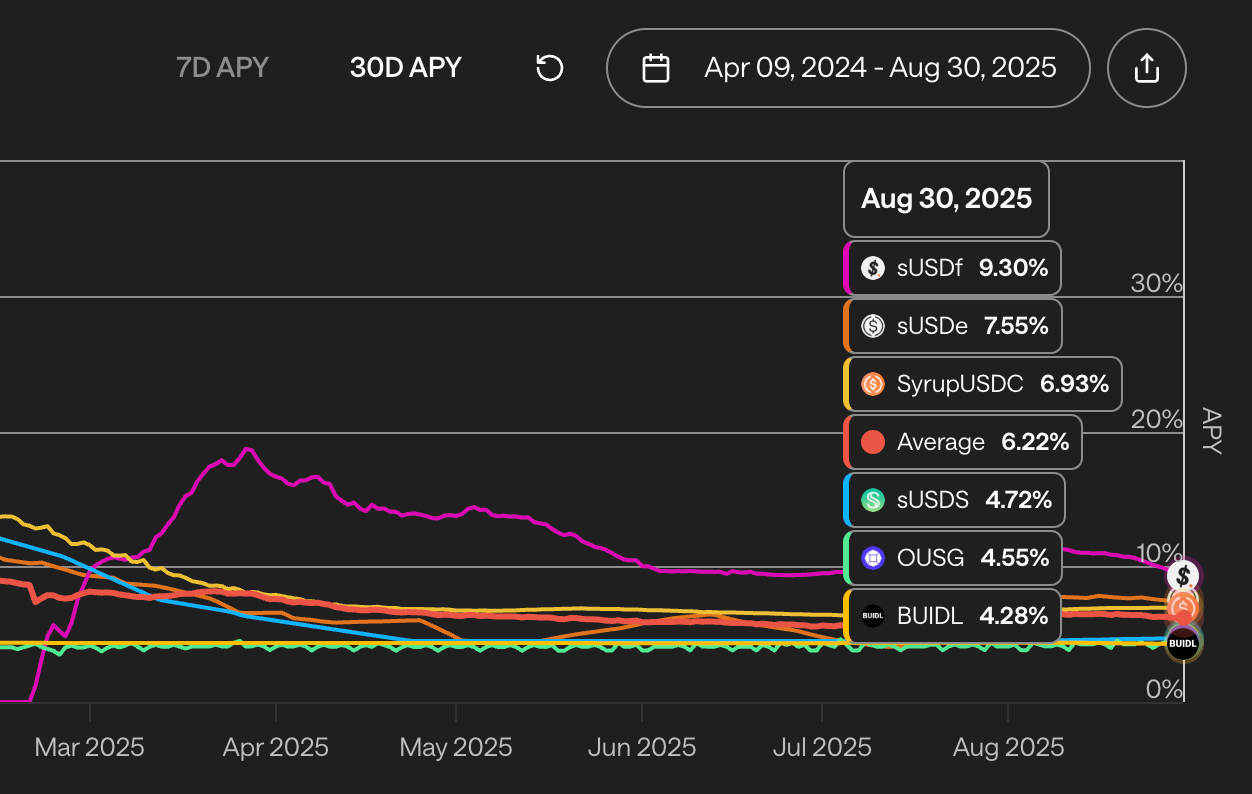Click the sUSDS 4.72% value
1252x794 pixels.
1019,500
